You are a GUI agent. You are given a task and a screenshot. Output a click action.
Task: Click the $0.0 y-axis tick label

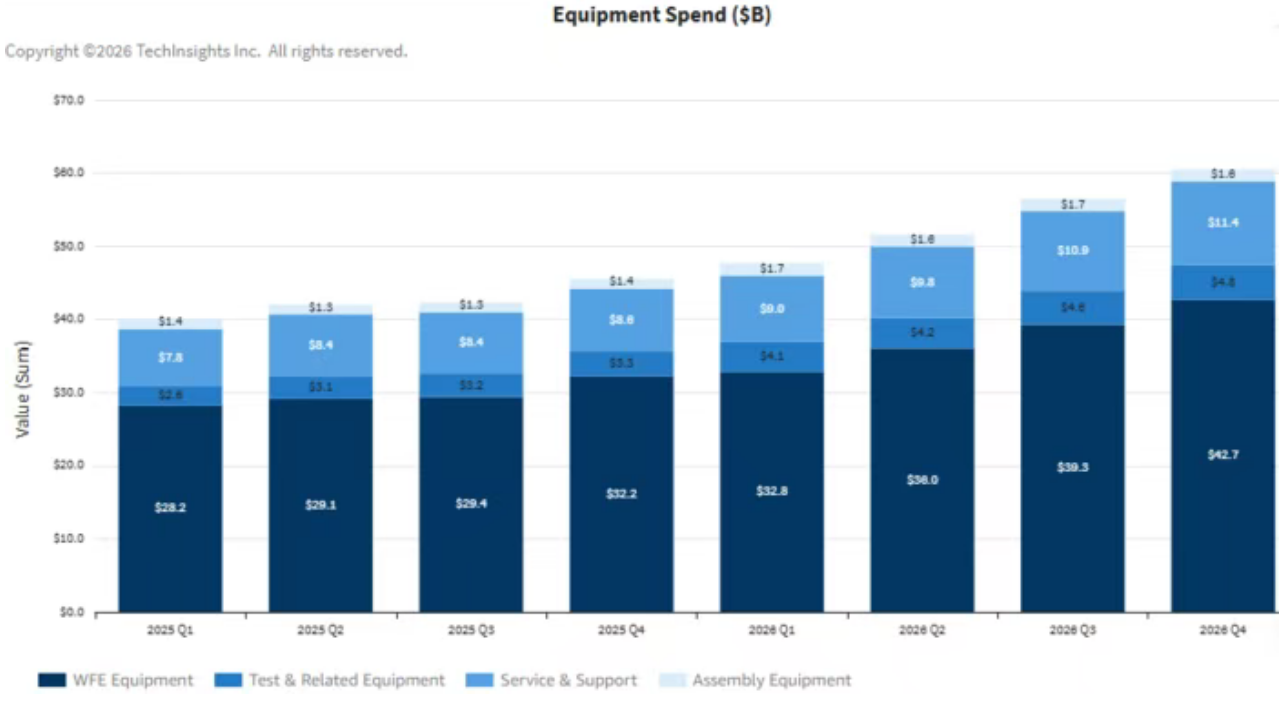(x=71, y=612)
